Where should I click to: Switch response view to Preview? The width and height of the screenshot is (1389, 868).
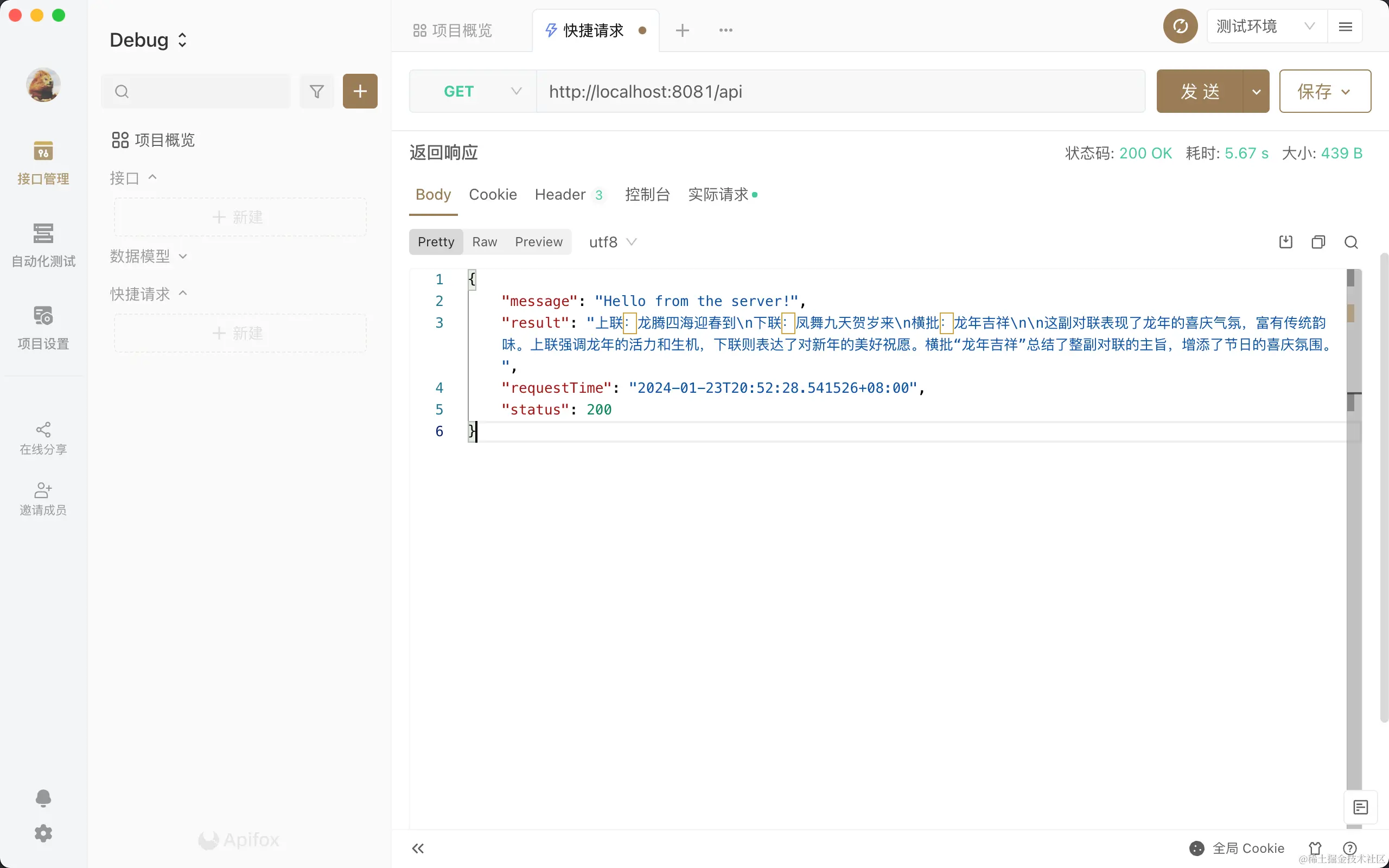coord(538,242)
